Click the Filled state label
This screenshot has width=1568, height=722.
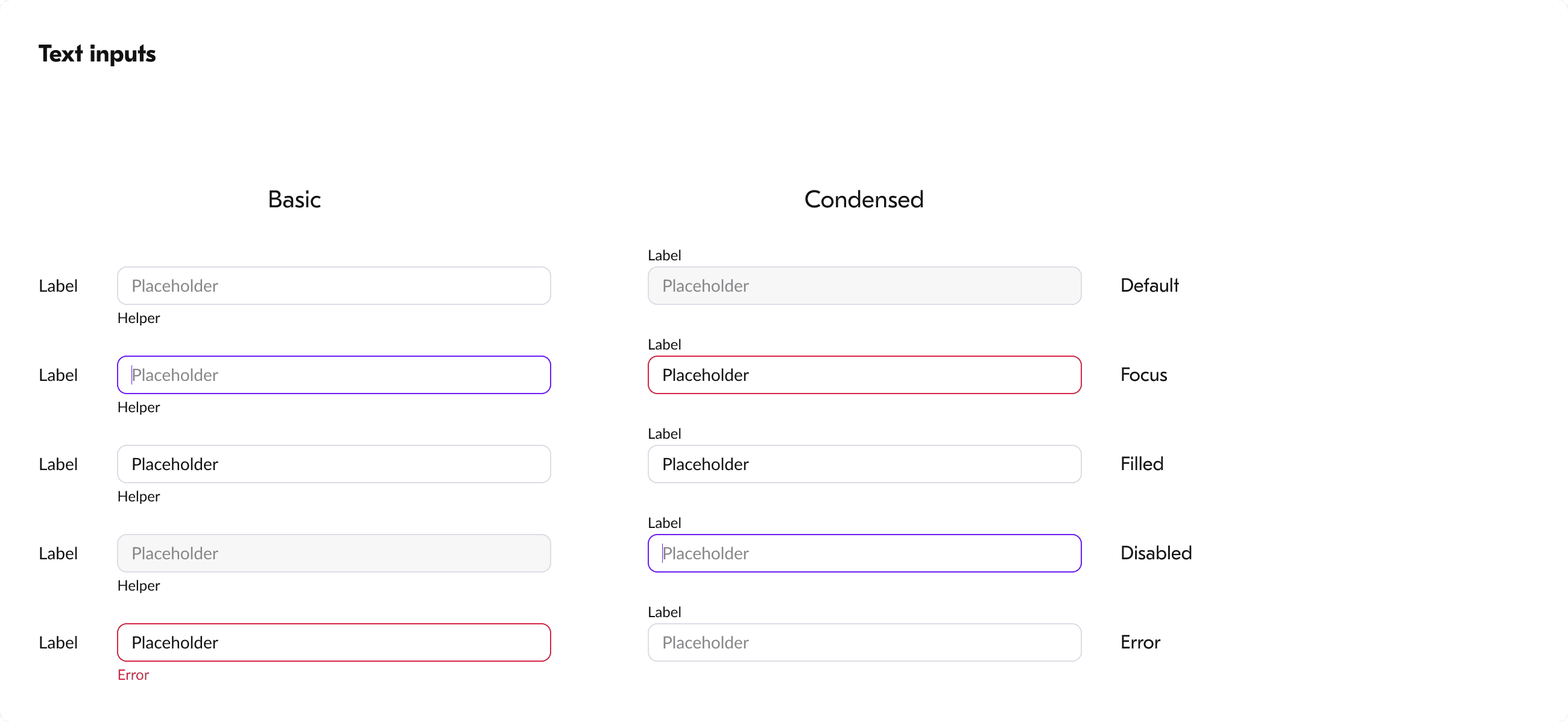click(x=1141, y=464)
